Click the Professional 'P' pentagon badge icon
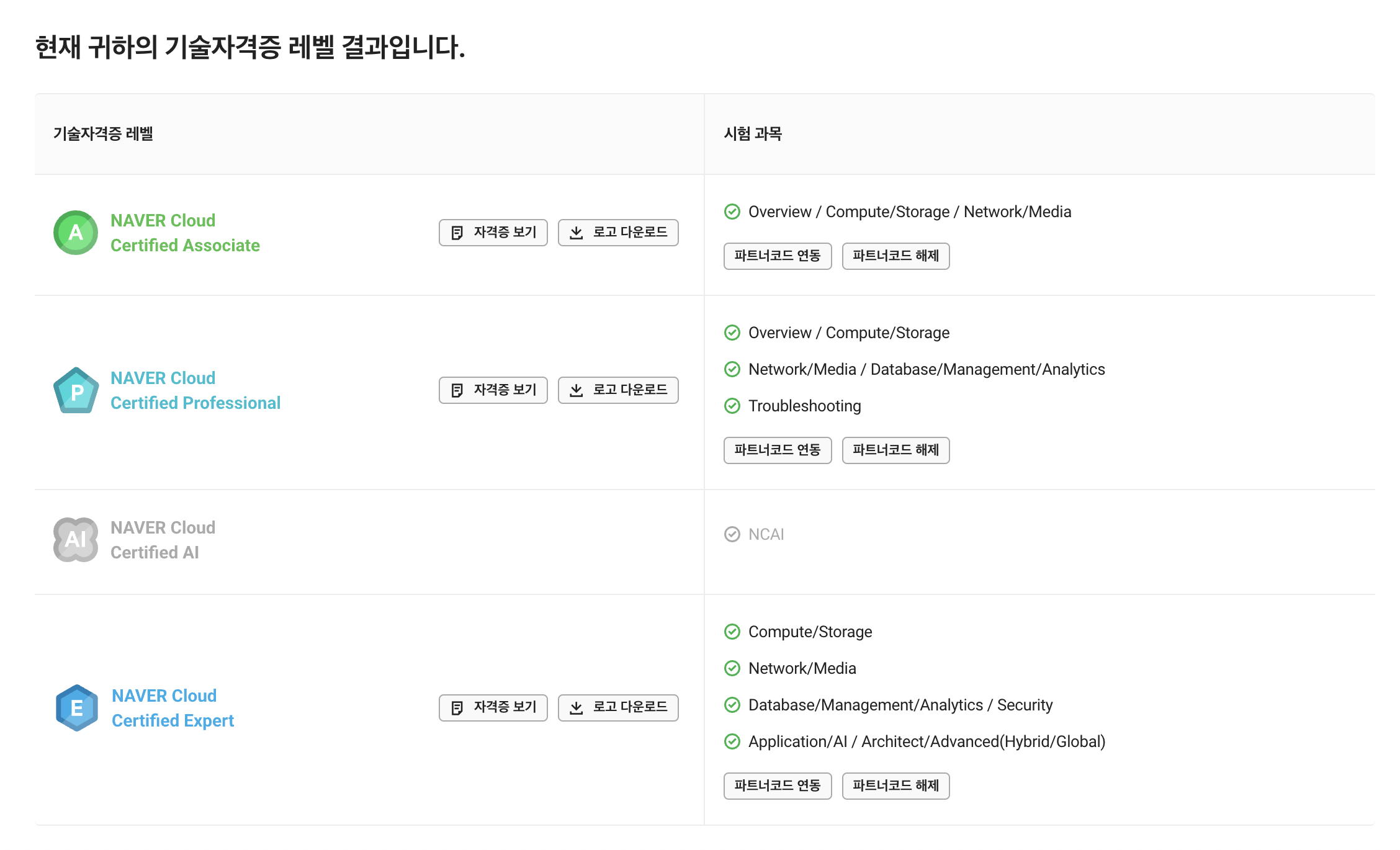The width and height of the screenshot is (1400, 850). point(76,391)
